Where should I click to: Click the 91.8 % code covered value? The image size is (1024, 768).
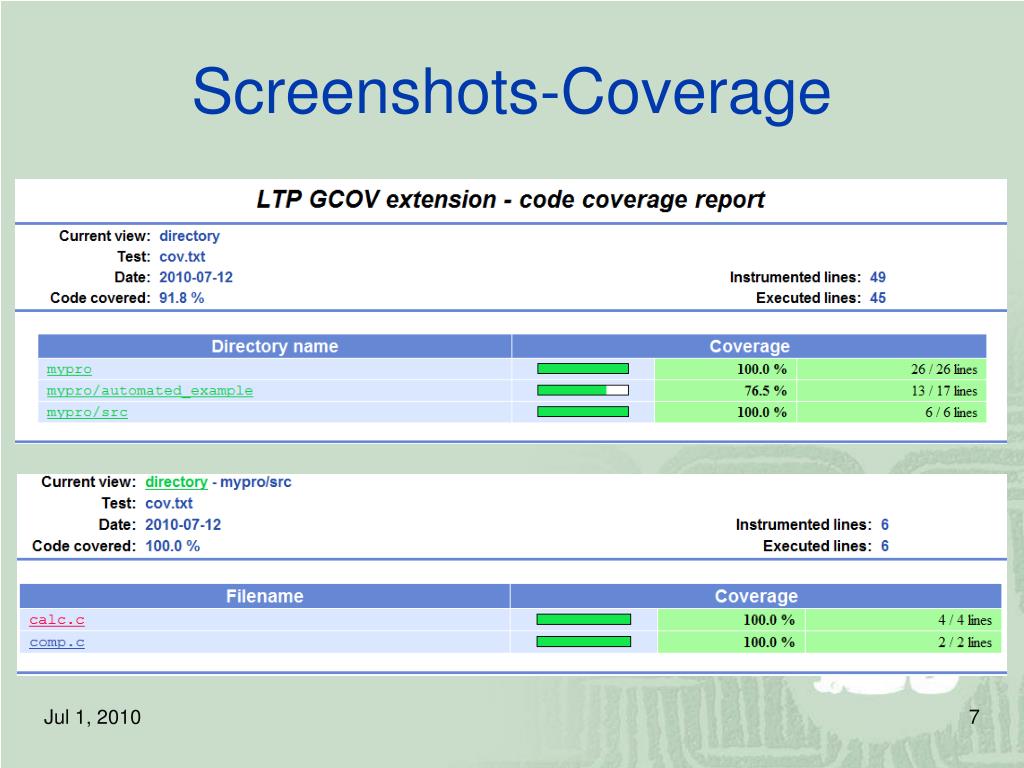click(182, 298)
